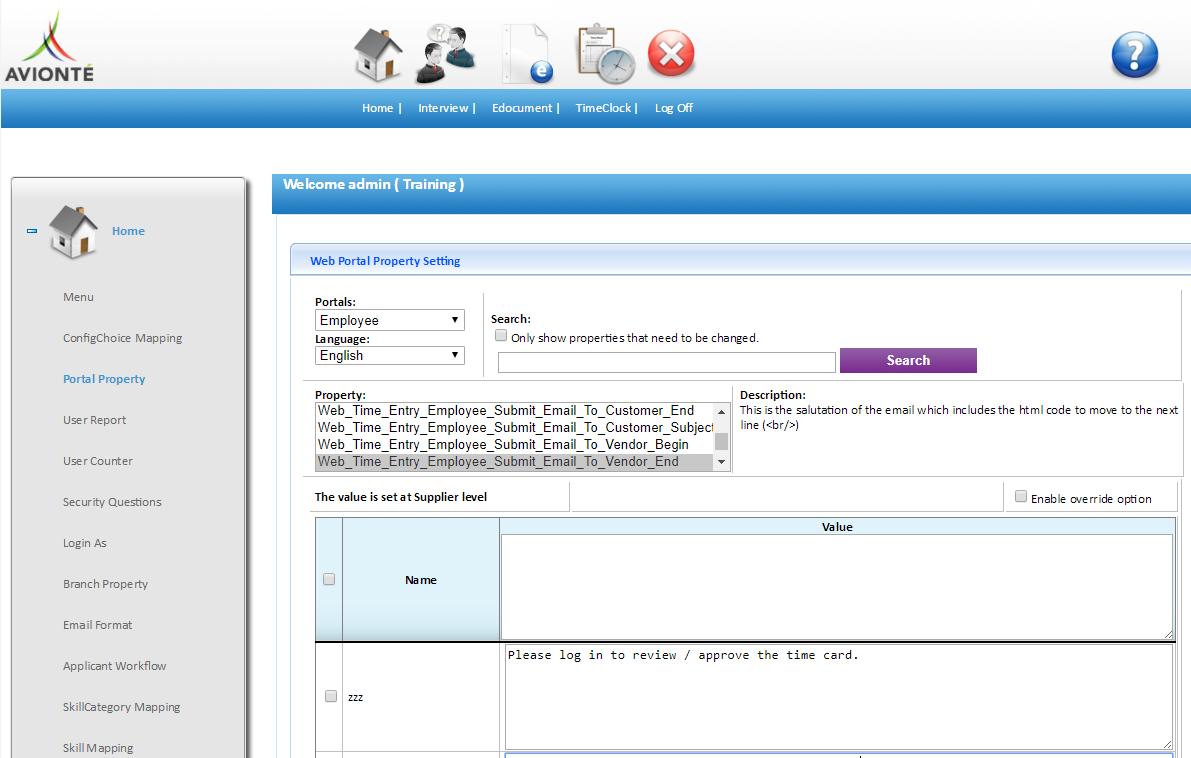
Task: Open Applicant Workflow in sidebar
Action: pyautogui.click(x=114, y=666)
